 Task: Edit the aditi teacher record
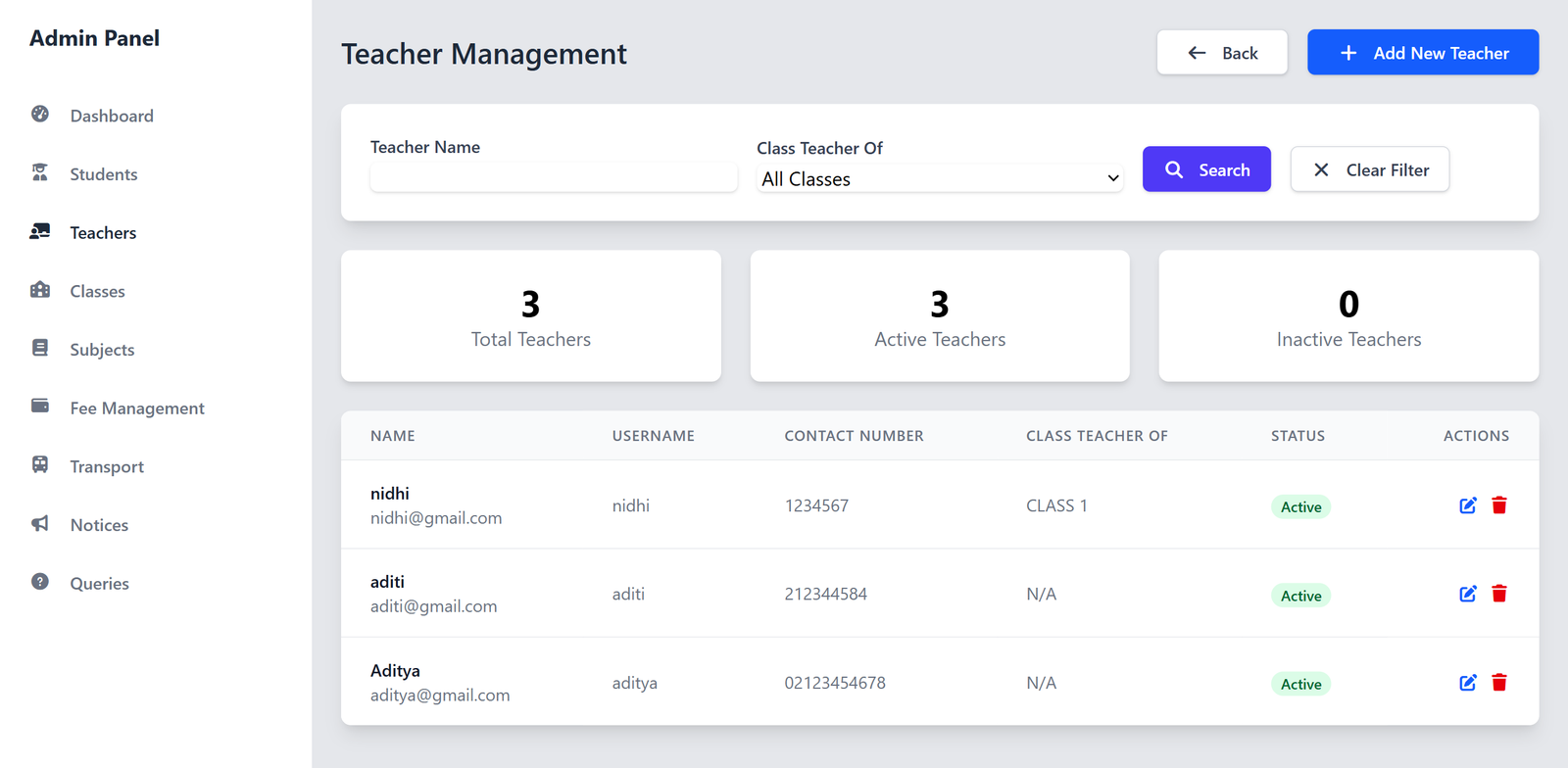point(1467,594)
